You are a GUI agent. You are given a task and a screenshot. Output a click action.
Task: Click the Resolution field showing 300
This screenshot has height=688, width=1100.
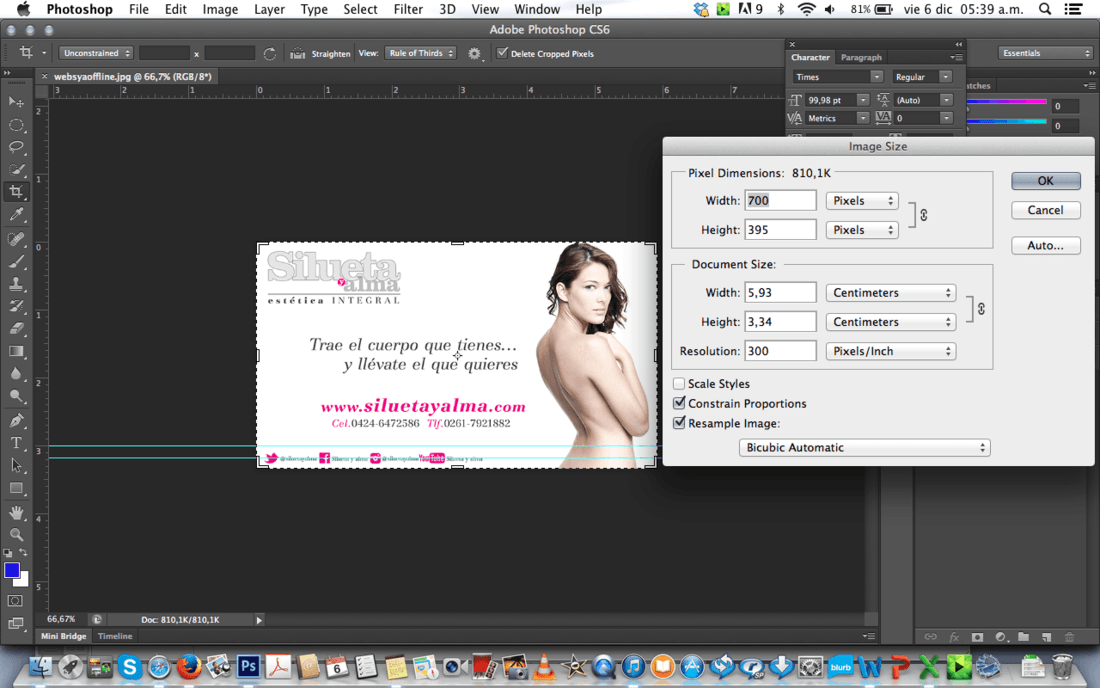[x=780, y=351]
